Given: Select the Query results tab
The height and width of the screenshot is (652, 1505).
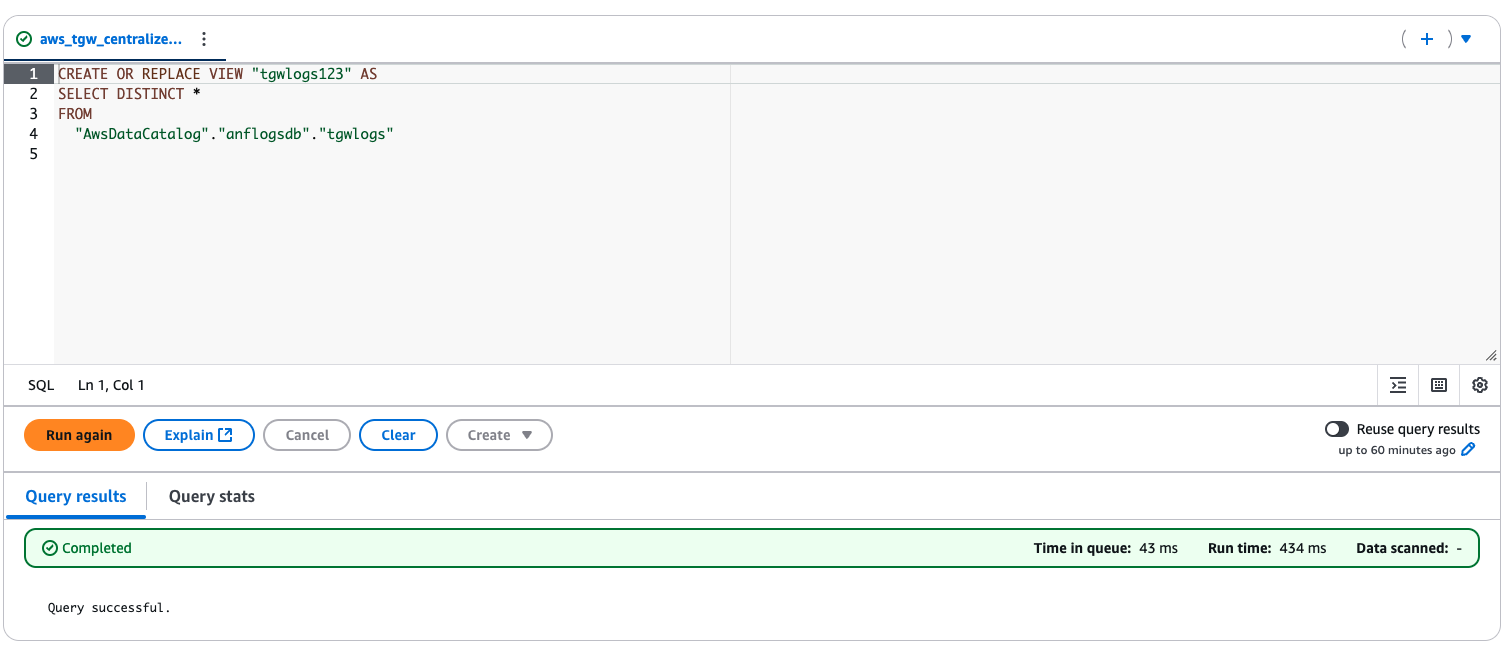Looking at the screenshot, I should pos(75,496).
